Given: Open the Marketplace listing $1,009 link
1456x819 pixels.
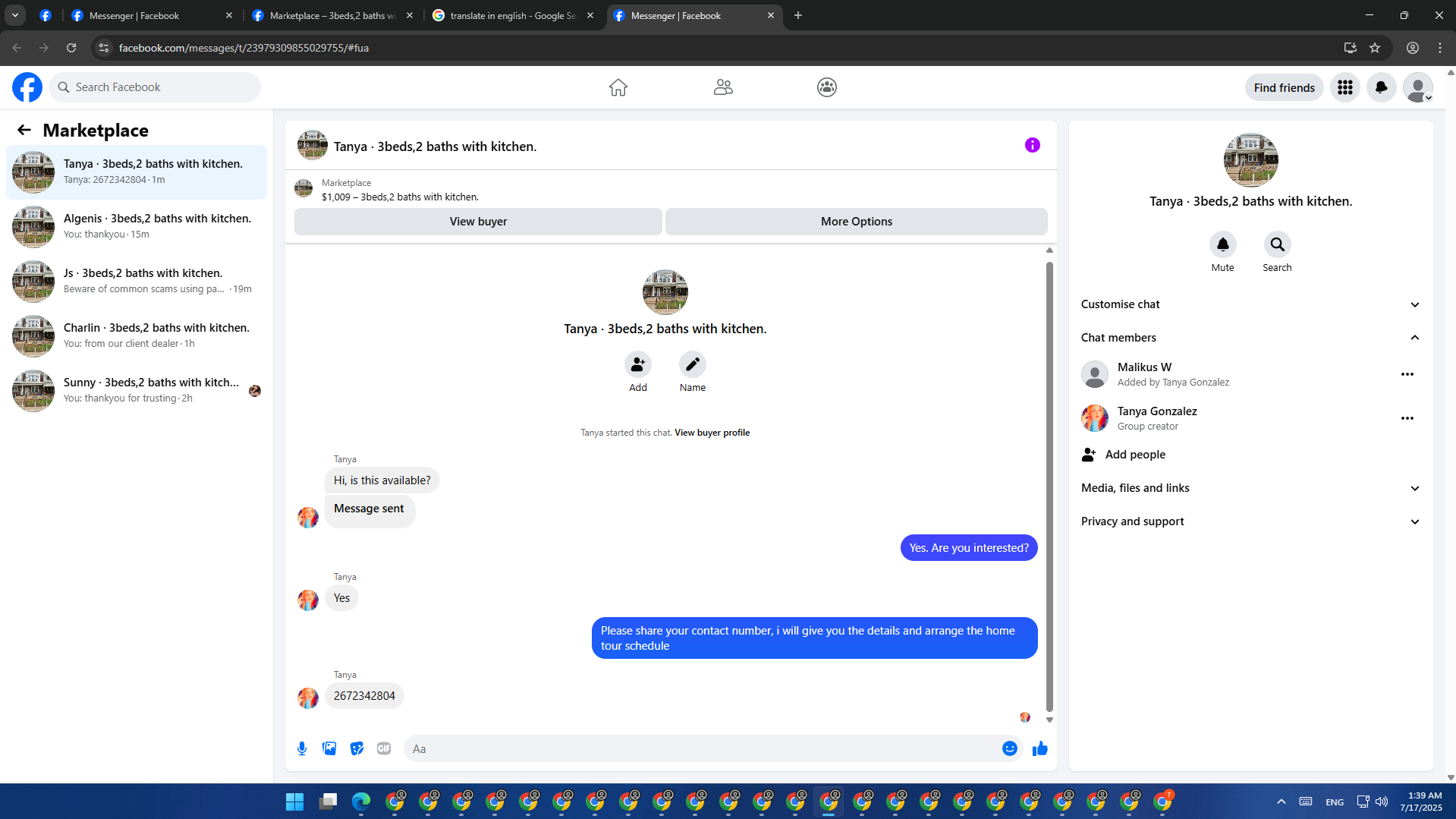Looking at the screenshot, I should (x=400, y=197).
